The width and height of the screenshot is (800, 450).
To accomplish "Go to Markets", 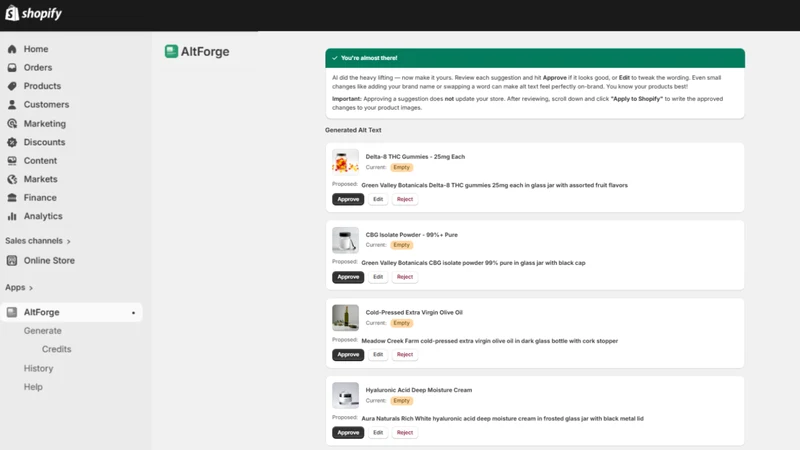I will (x=40, y=179).
